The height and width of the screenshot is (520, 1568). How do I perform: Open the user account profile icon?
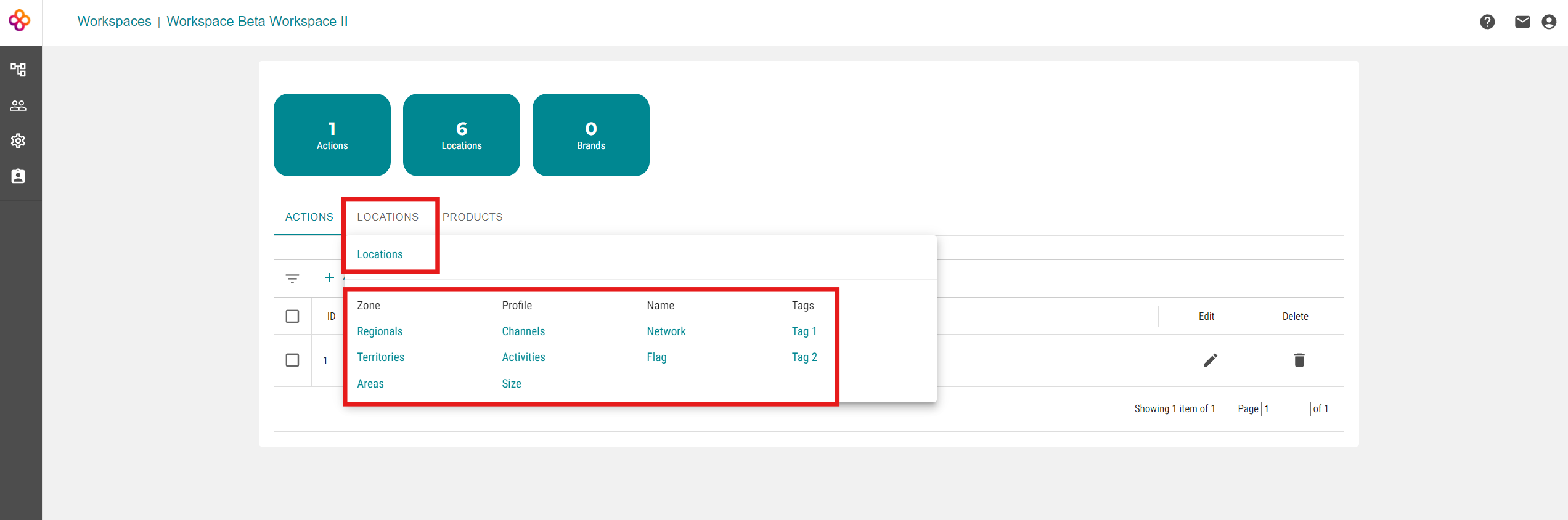tap(1549, 22)
